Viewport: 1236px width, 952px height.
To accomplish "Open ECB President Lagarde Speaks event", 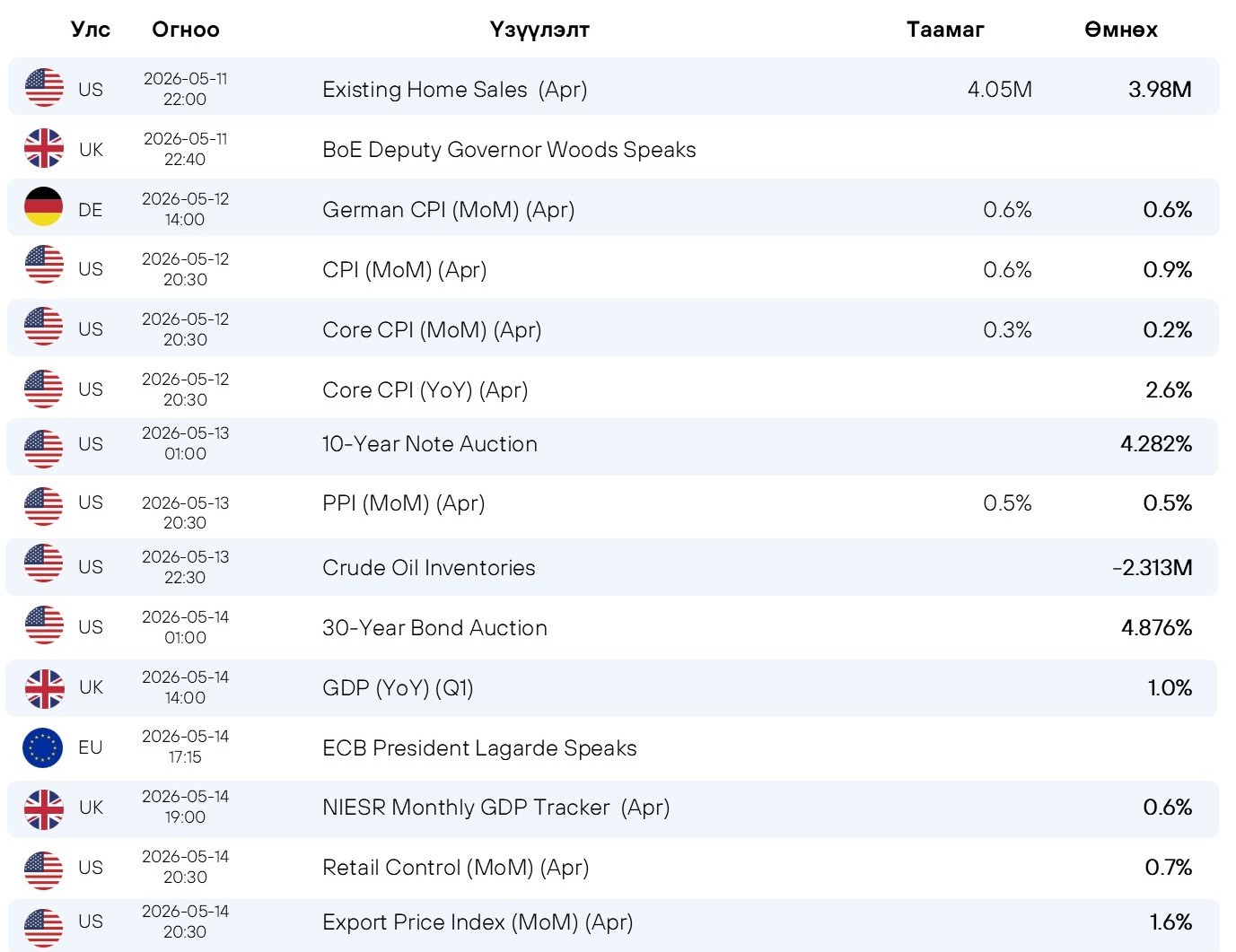I will click(x=479, y=748).
